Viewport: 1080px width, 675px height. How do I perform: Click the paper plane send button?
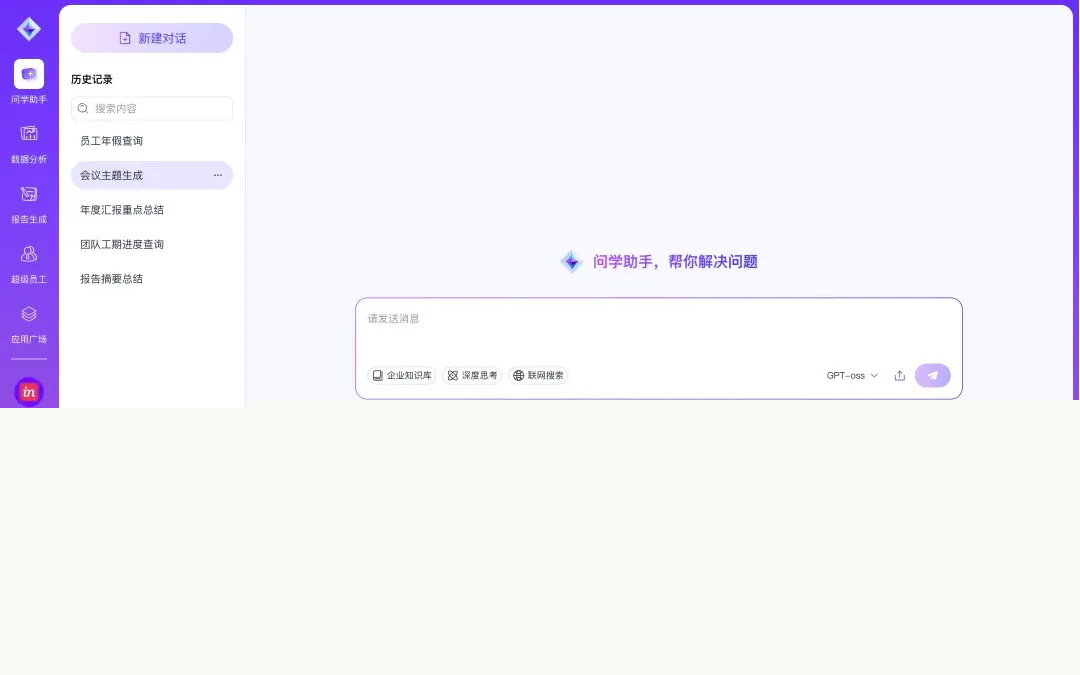(933, 375)
